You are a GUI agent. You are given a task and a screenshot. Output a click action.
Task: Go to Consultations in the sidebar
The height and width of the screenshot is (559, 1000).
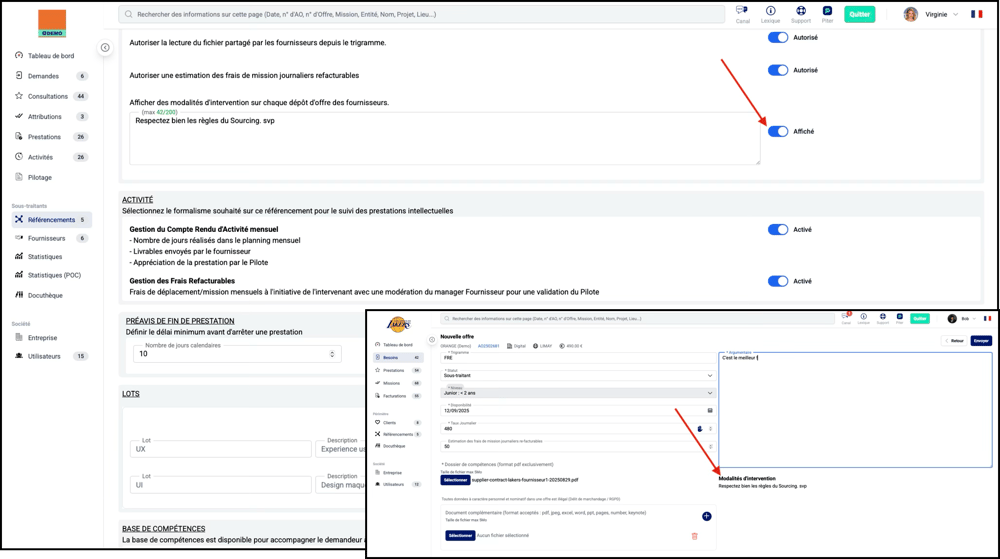click(x=48, y=97)
